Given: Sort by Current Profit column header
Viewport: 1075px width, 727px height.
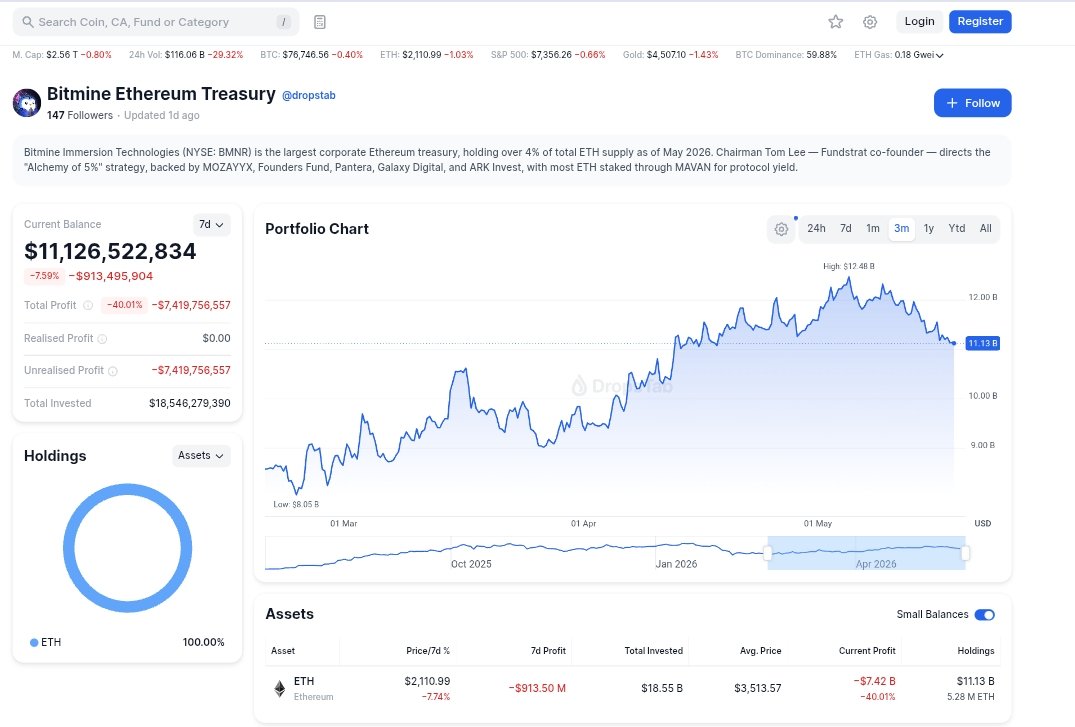Looking at the screenshot, I should pos(867,651).
